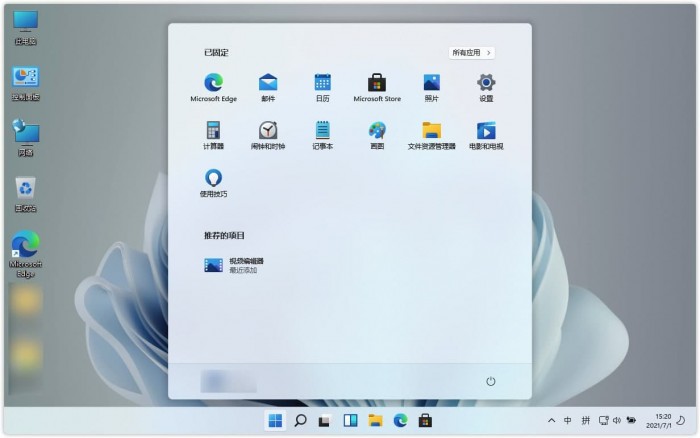Click the power button in Start menu
The image size is (700, 438).
click(x=490, y=381)
